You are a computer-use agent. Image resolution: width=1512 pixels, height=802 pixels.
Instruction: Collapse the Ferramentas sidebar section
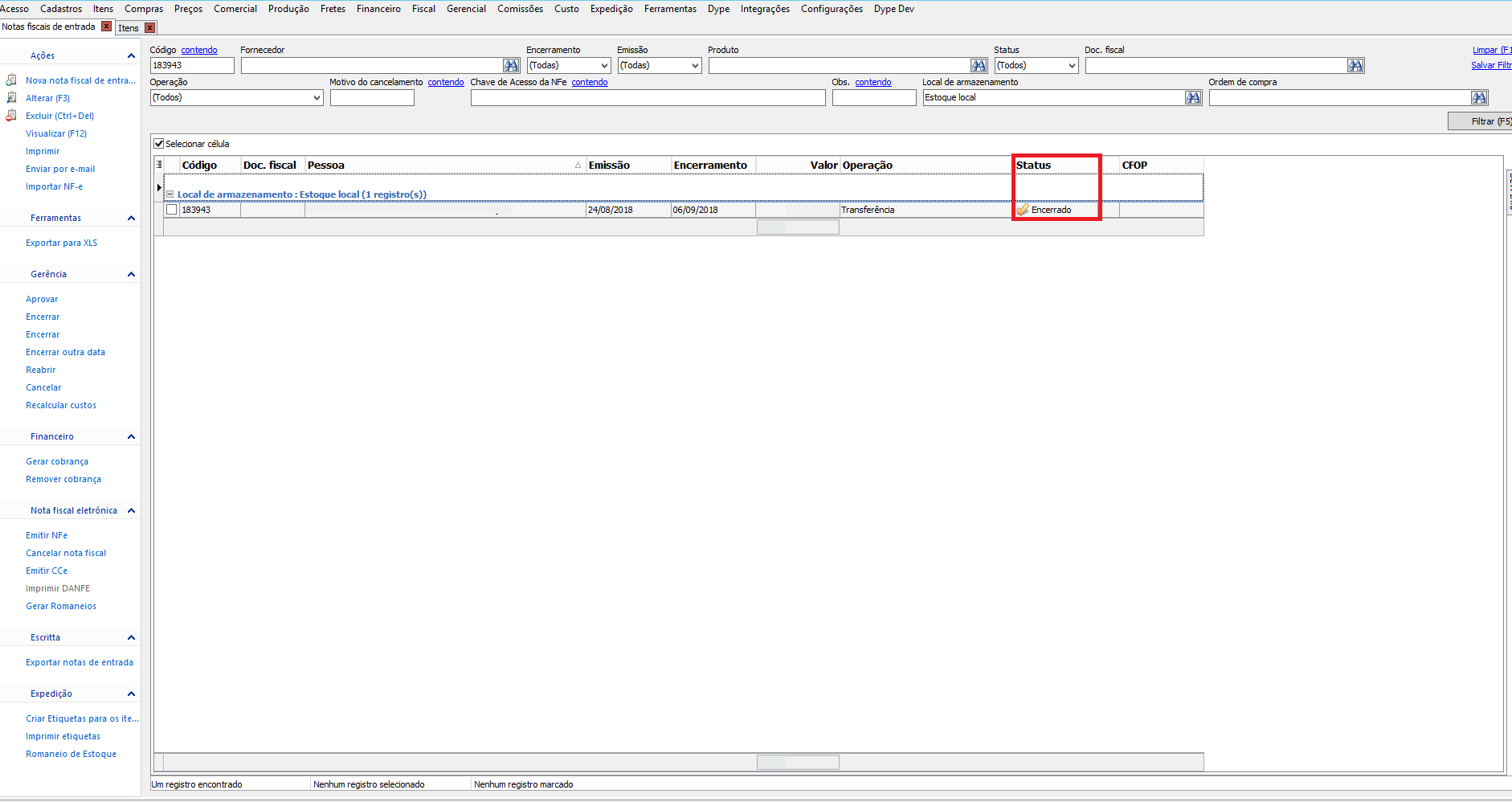131,218
